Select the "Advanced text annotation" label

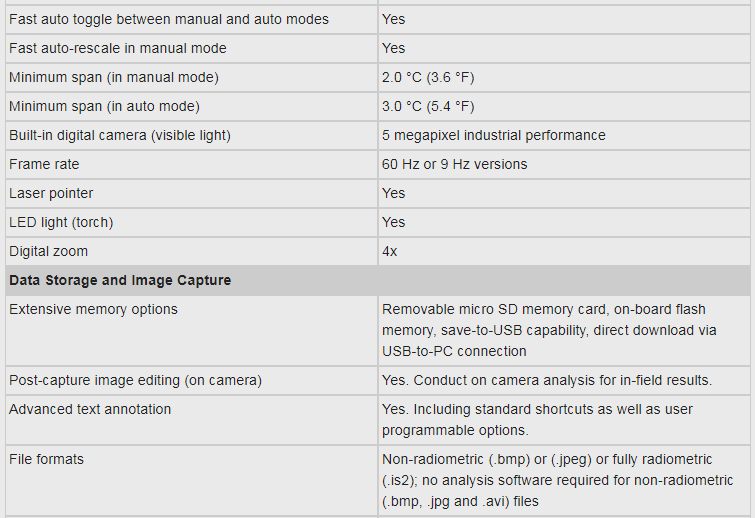pos(90,409)
